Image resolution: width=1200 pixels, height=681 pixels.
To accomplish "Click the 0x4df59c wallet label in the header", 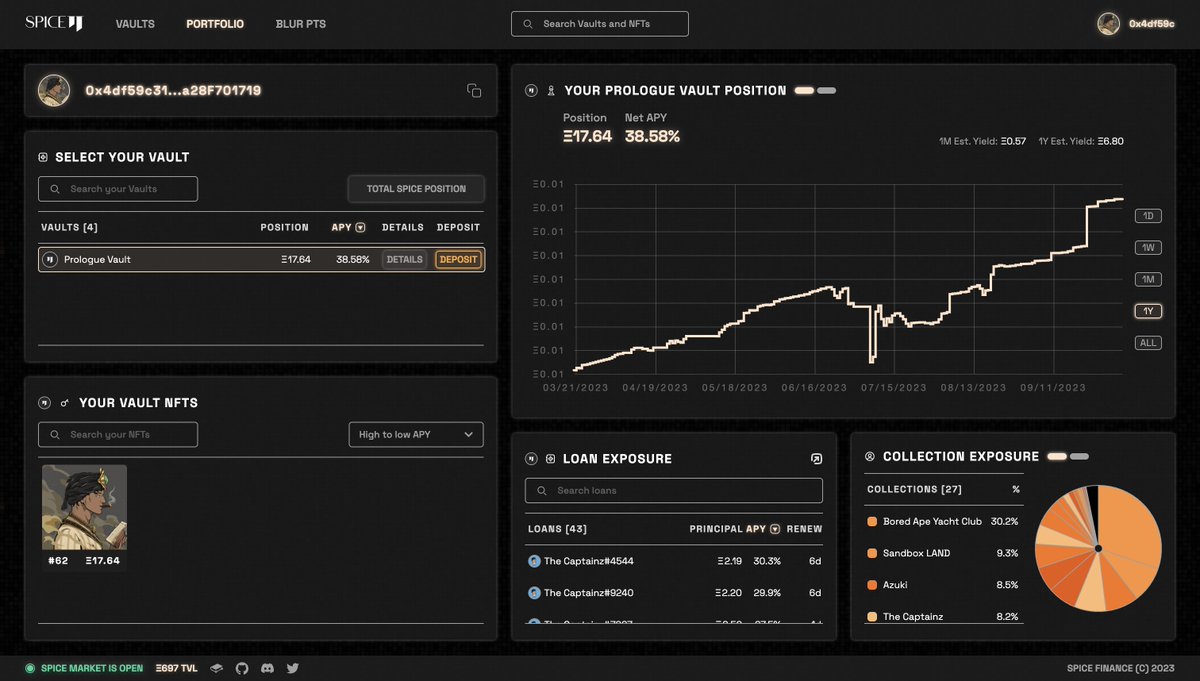I will [1152, 24].
